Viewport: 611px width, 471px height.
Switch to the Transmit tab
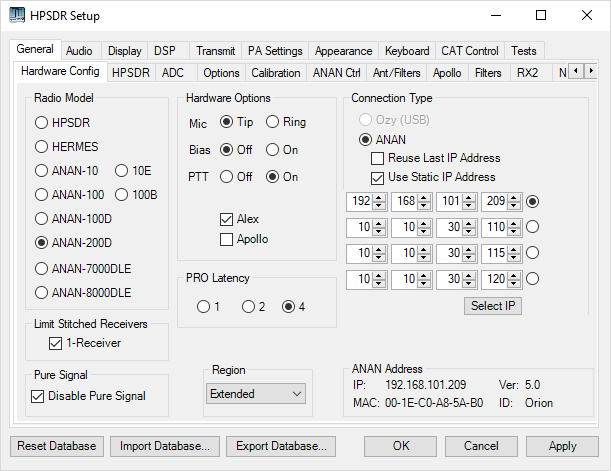click(215, 51)
